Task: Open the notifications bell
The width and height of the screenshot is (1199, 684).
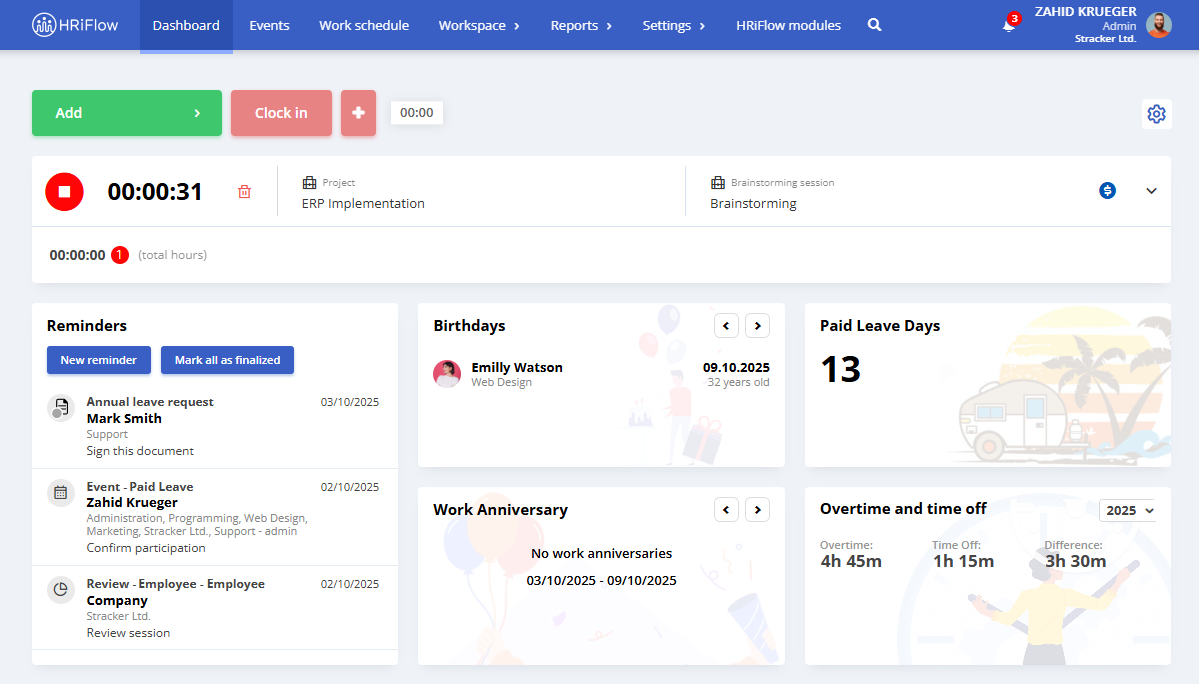Action: click(1009, 25)
